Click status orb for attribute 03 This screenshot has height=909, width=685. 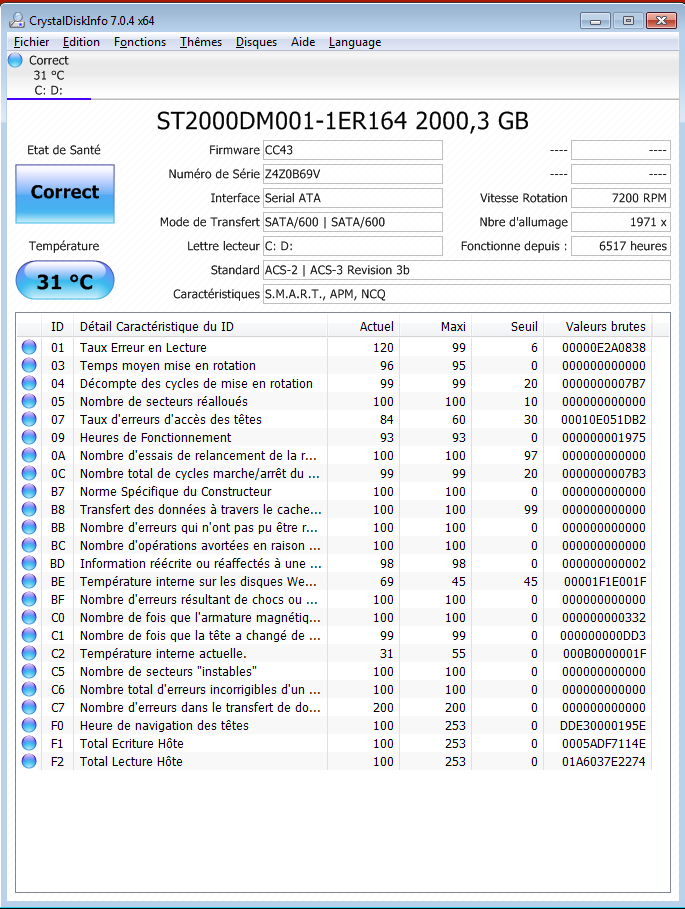(29, 365)
